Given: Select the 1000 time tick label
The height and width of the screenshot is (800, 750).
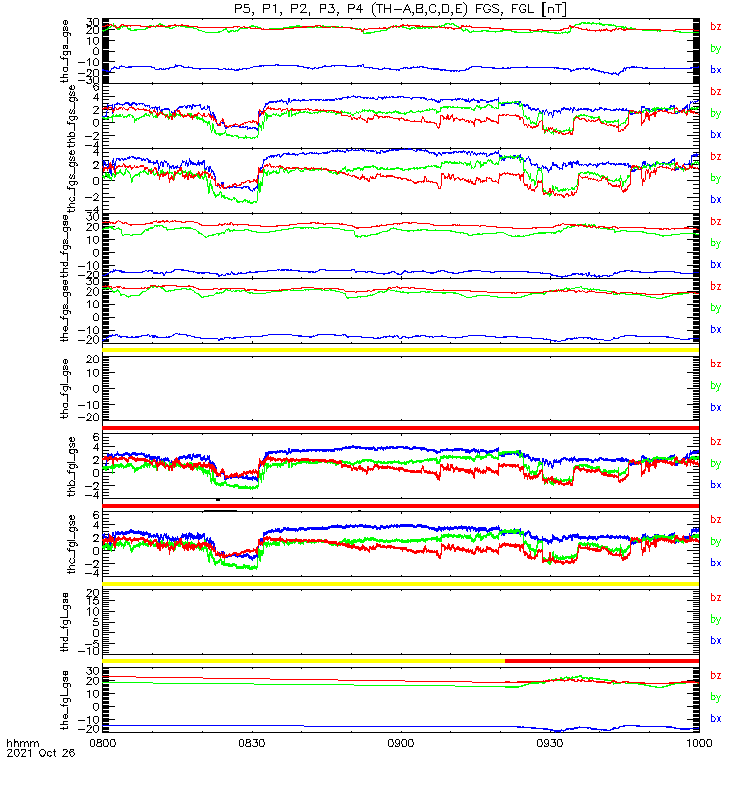Looking at the screenshot, I should (x=699, y=743).
